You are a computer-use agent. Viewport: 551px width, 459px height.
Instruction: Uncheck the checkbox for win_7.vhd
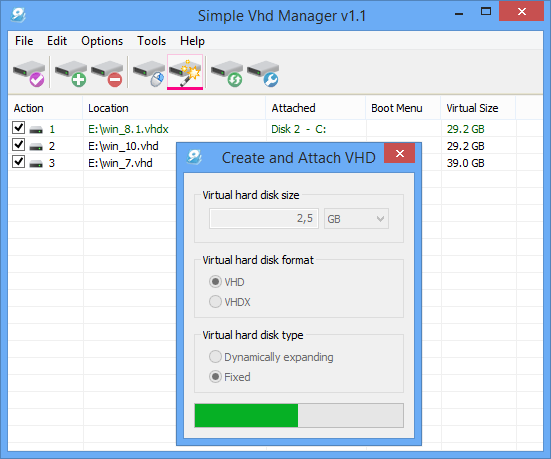point(18,162)
